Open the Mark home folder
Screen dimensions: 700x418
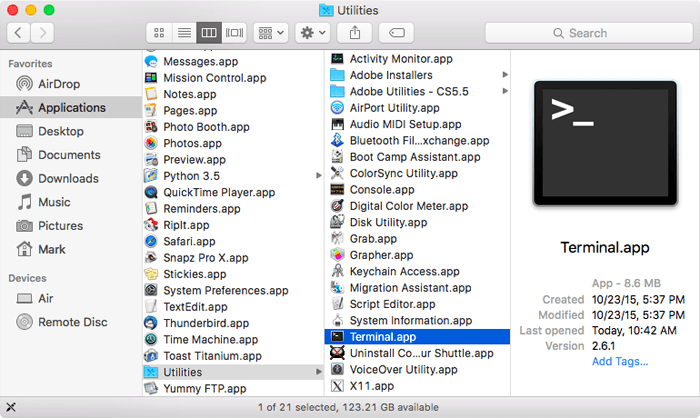[x=71, y=249]
